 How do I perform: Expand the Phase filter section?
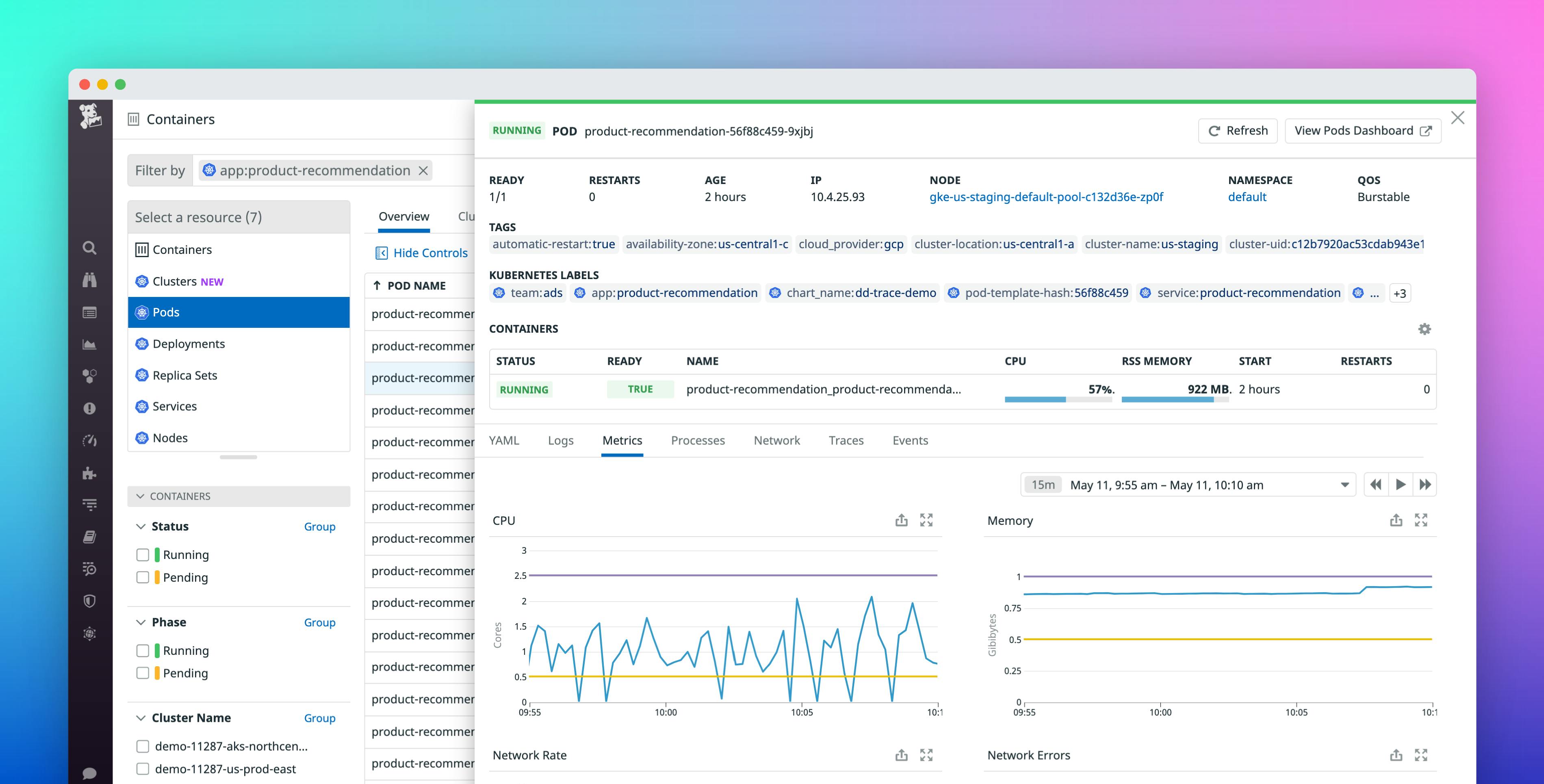pos(140,621)
